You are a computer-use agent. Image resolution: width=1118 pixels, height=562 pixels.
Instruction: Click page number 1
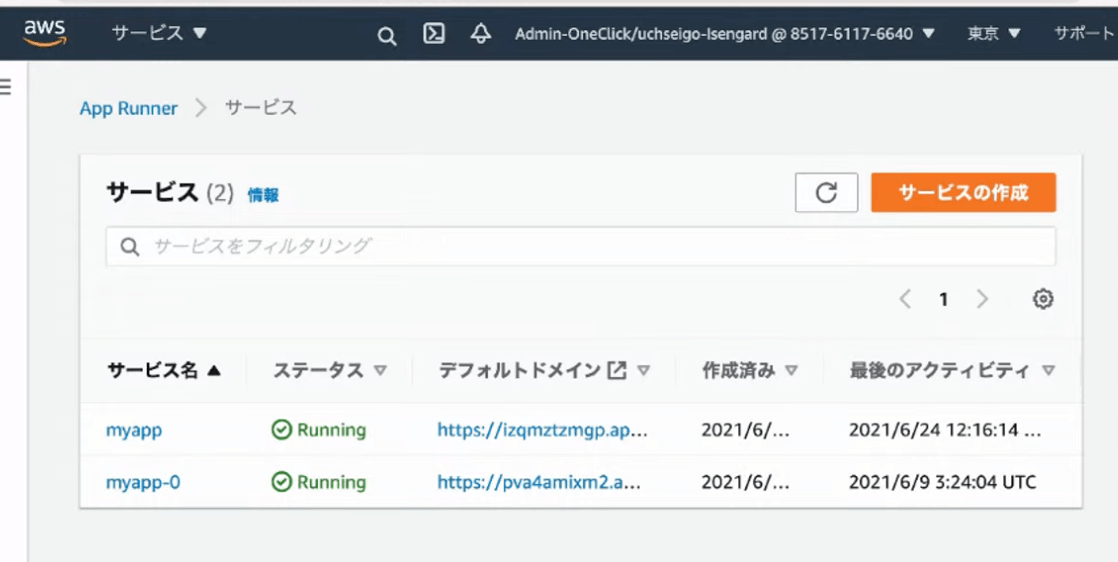click(943, 300)
